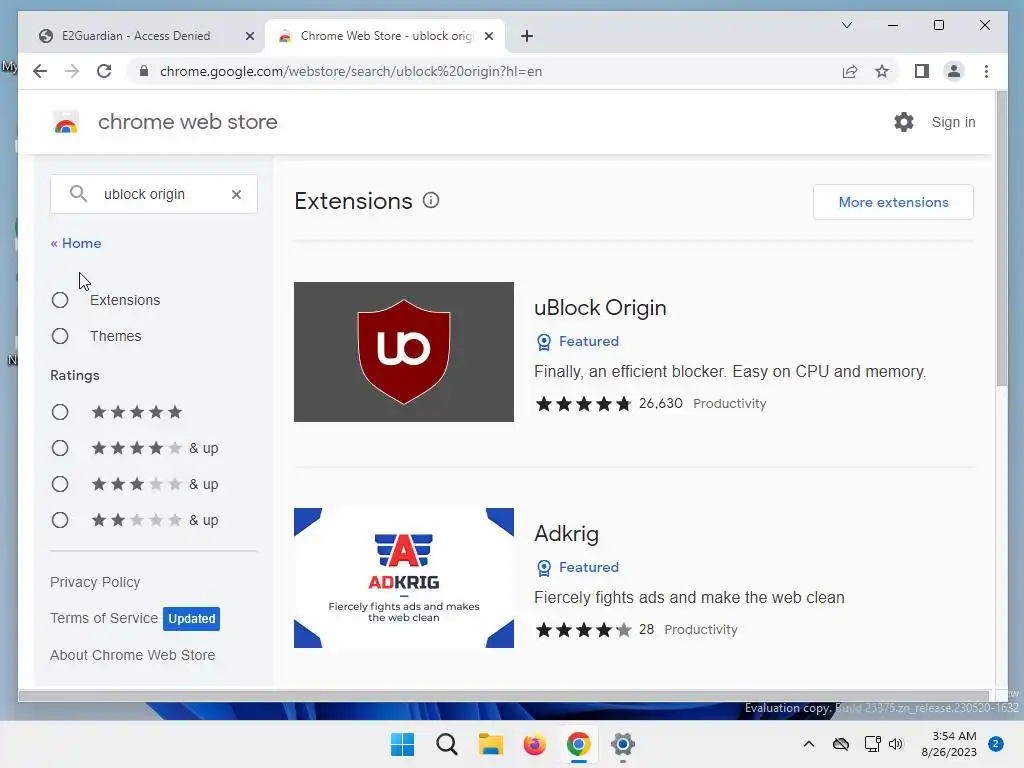The width and height of the screenshot is (1024, 768).
Task: Click the taskbar clock showing 3:54 AM
Action: tap(949, 744)
